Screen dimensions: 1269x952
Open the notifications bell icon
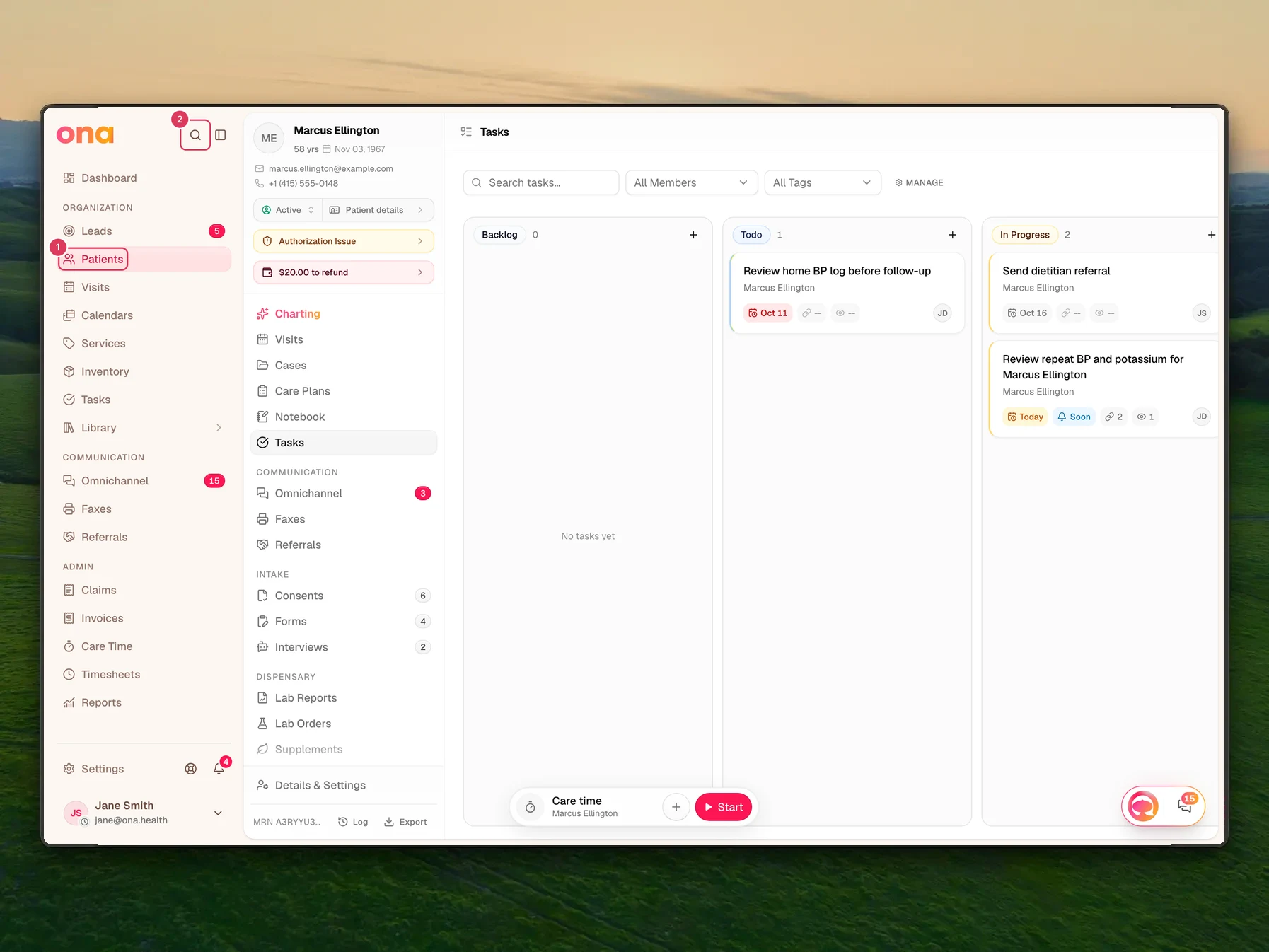tap(219, 769)
